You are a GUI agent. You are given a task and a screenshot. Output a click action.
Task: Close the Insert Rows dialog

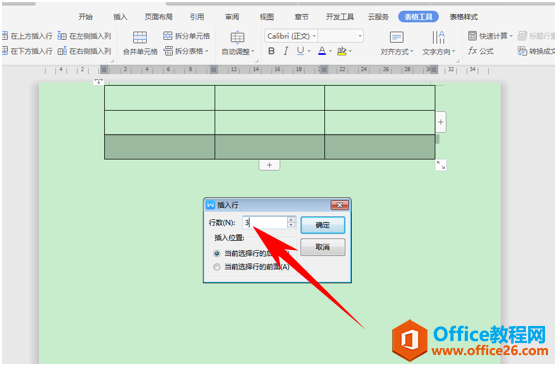339,205
